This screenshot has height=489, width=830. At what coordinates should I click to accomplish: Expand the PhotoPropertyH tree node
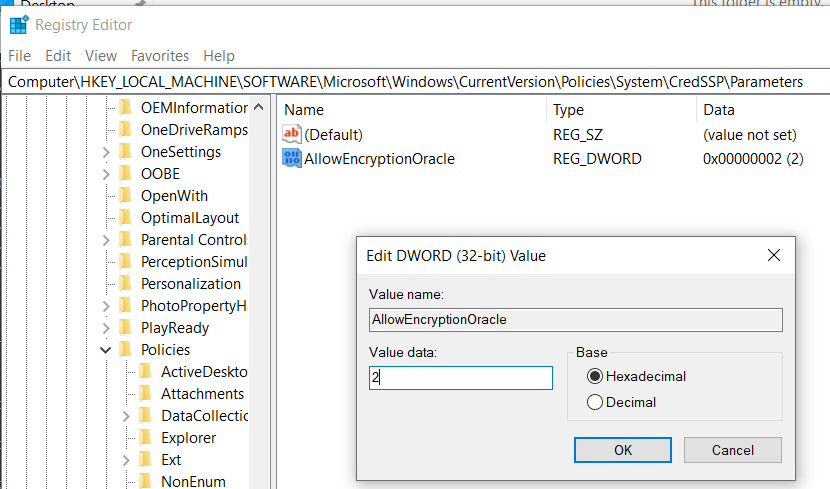pos(106,306)
